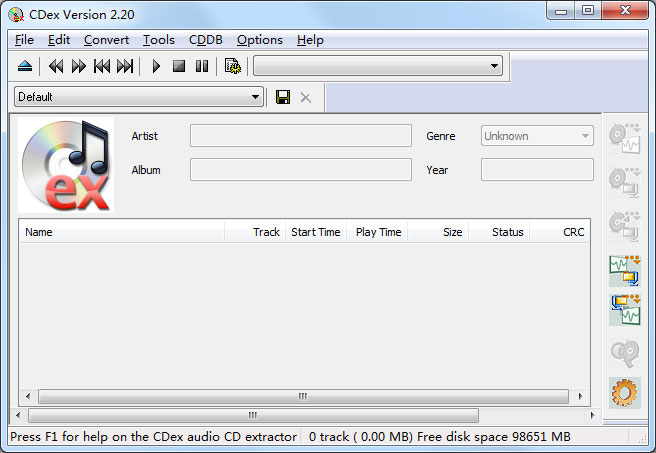Click the CDex title bar app icon
656x453 pixels.
coord(16,15)
